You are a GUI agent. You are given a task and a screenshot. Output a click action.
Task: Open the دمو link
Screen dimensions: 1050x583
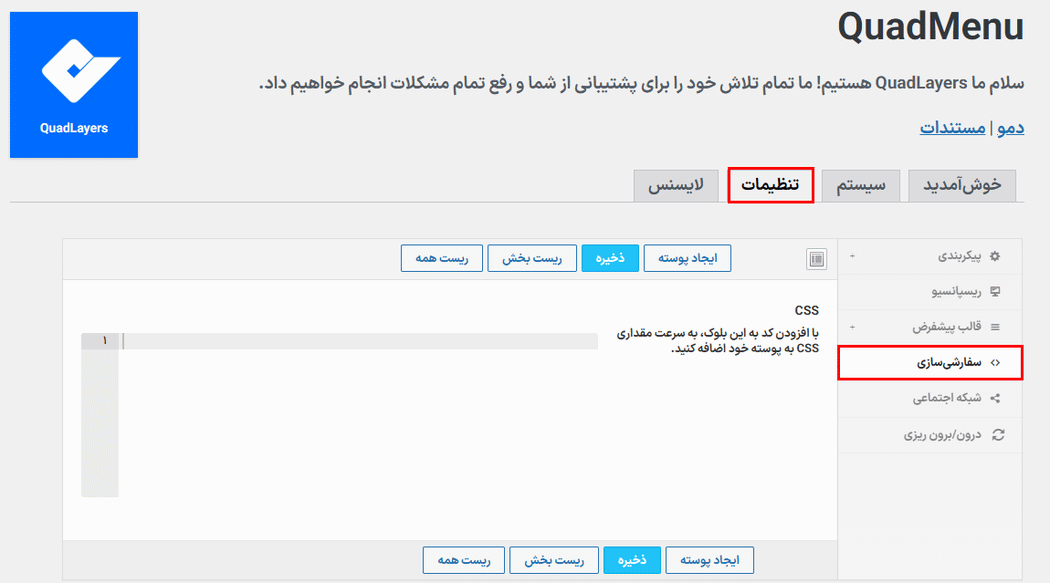coord(1011,128)
